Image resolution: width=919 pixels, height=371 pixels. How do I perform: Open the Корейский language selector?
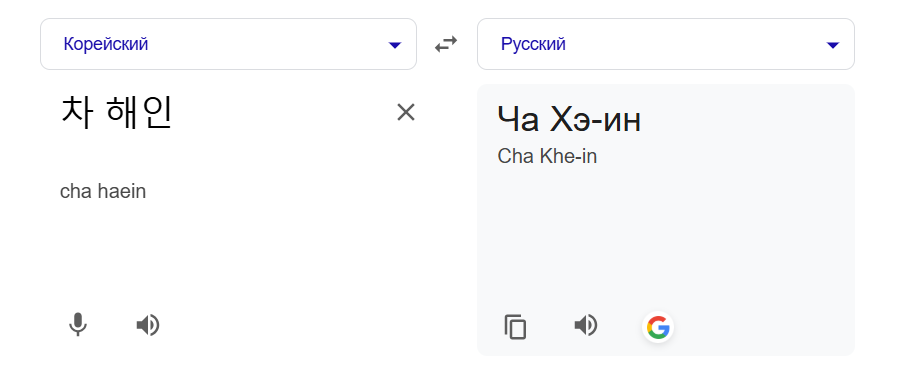pyautogui.click(x=228, y=44)
